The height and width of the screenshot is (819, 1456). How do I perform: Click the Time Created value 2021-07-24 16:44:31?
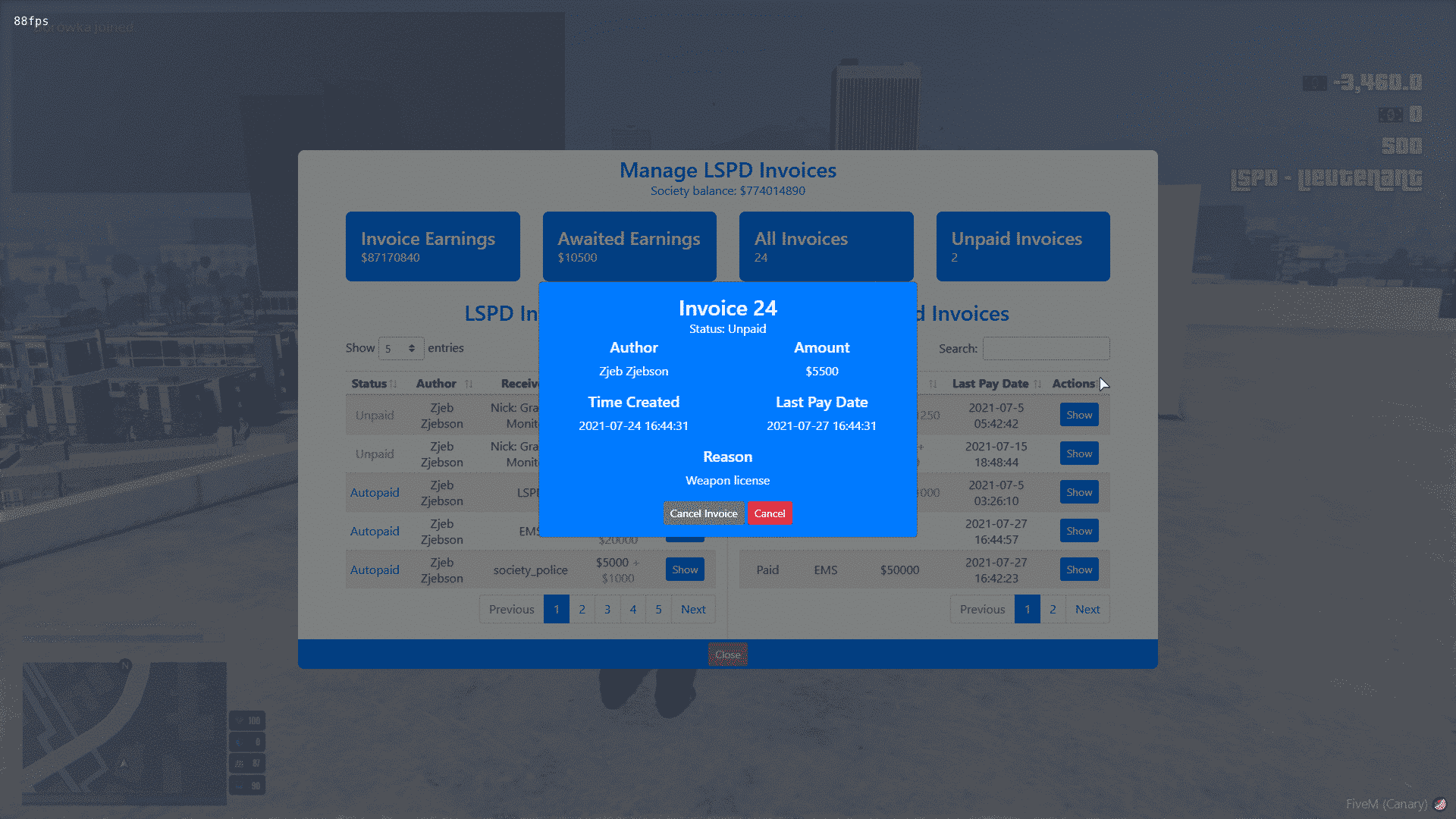click(633, 425)
